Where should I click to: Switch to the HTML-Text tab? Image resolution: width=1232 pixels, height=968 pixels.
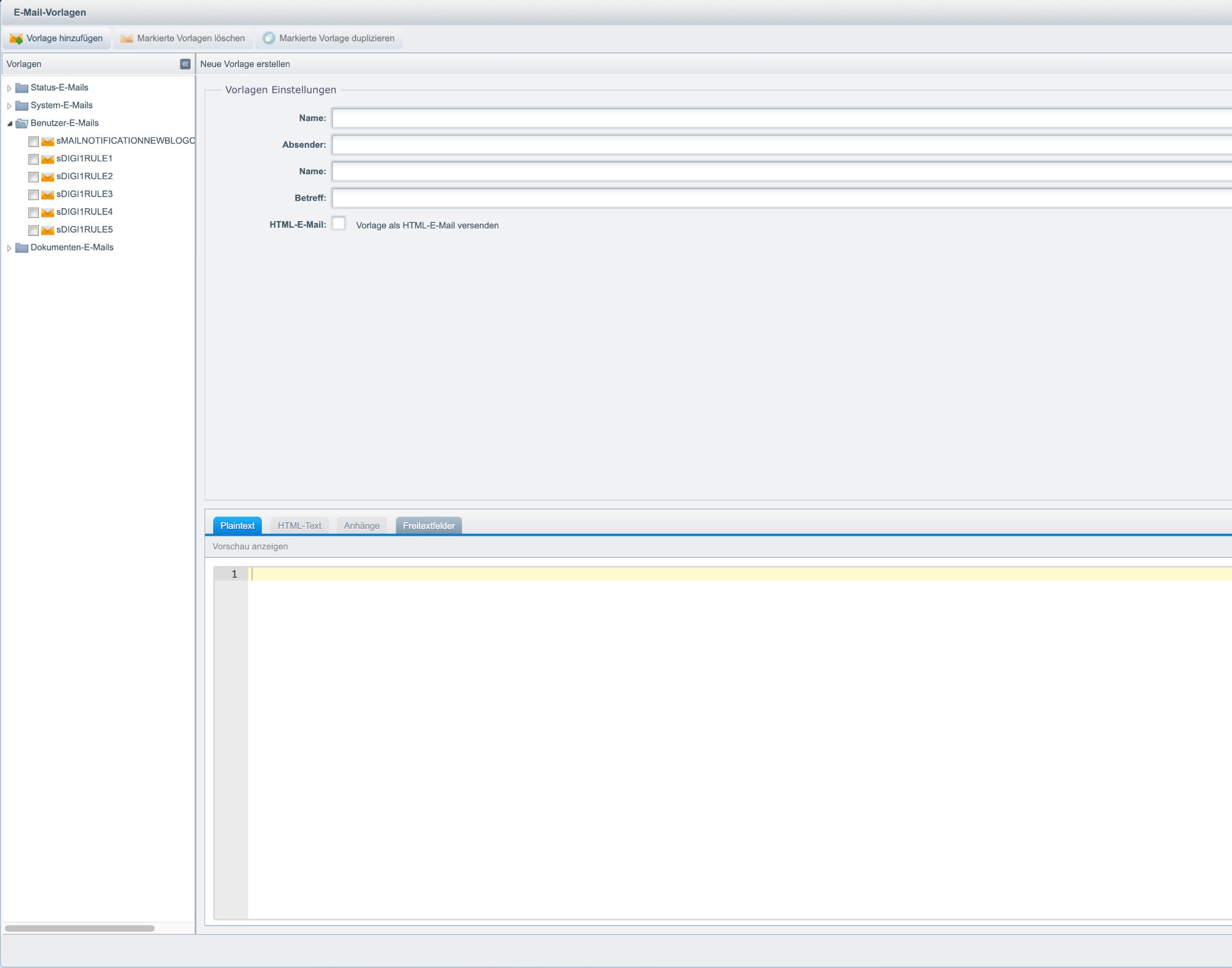[x=299, y=525]
